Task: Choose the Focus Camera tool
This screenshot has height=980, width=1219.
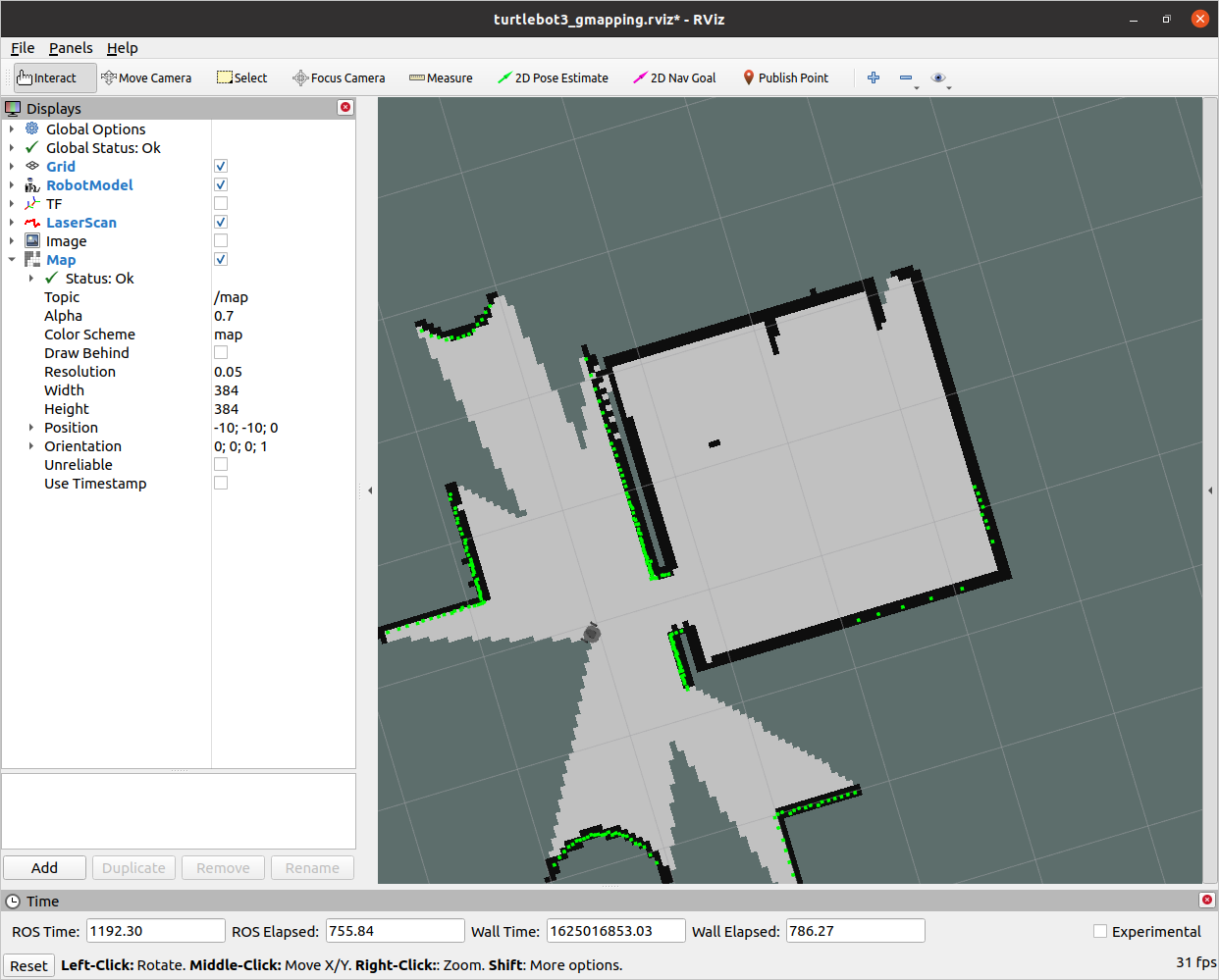Action: 339,78
